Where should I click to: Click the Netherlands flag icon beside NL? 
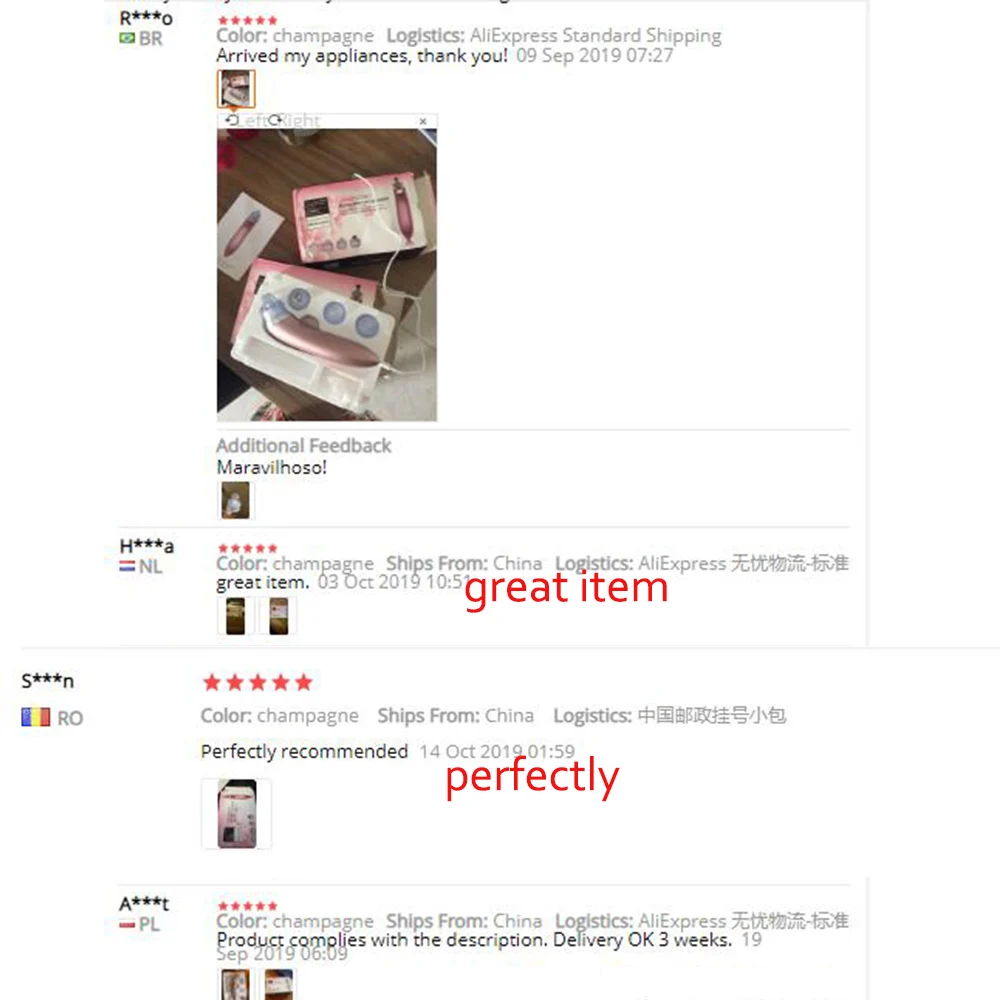pos(127,566)
